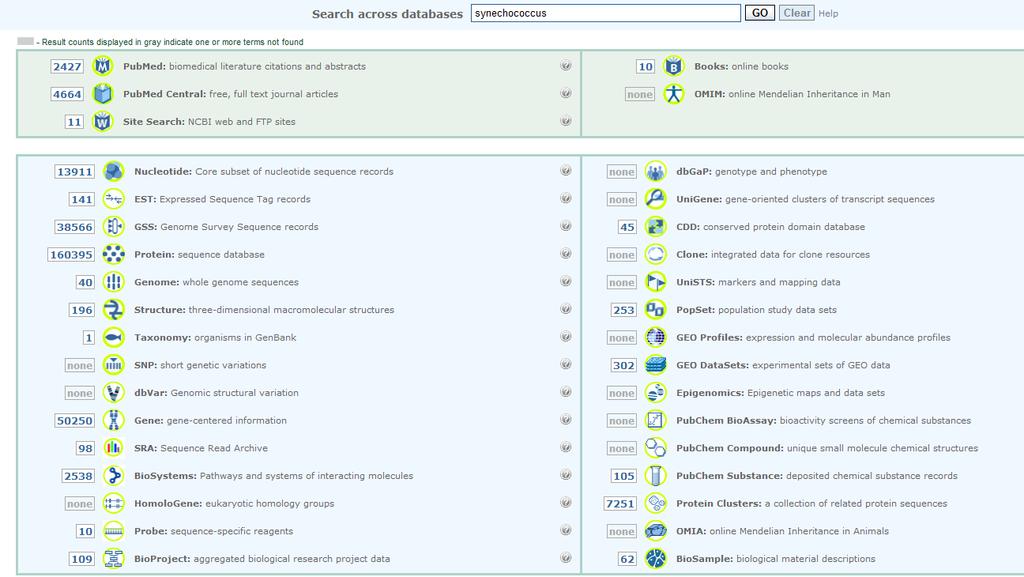The height and width of the screenshot is (577, 1024).
Task: Open the 302 GEO DataSets results
Action: (x=624, y=366)
